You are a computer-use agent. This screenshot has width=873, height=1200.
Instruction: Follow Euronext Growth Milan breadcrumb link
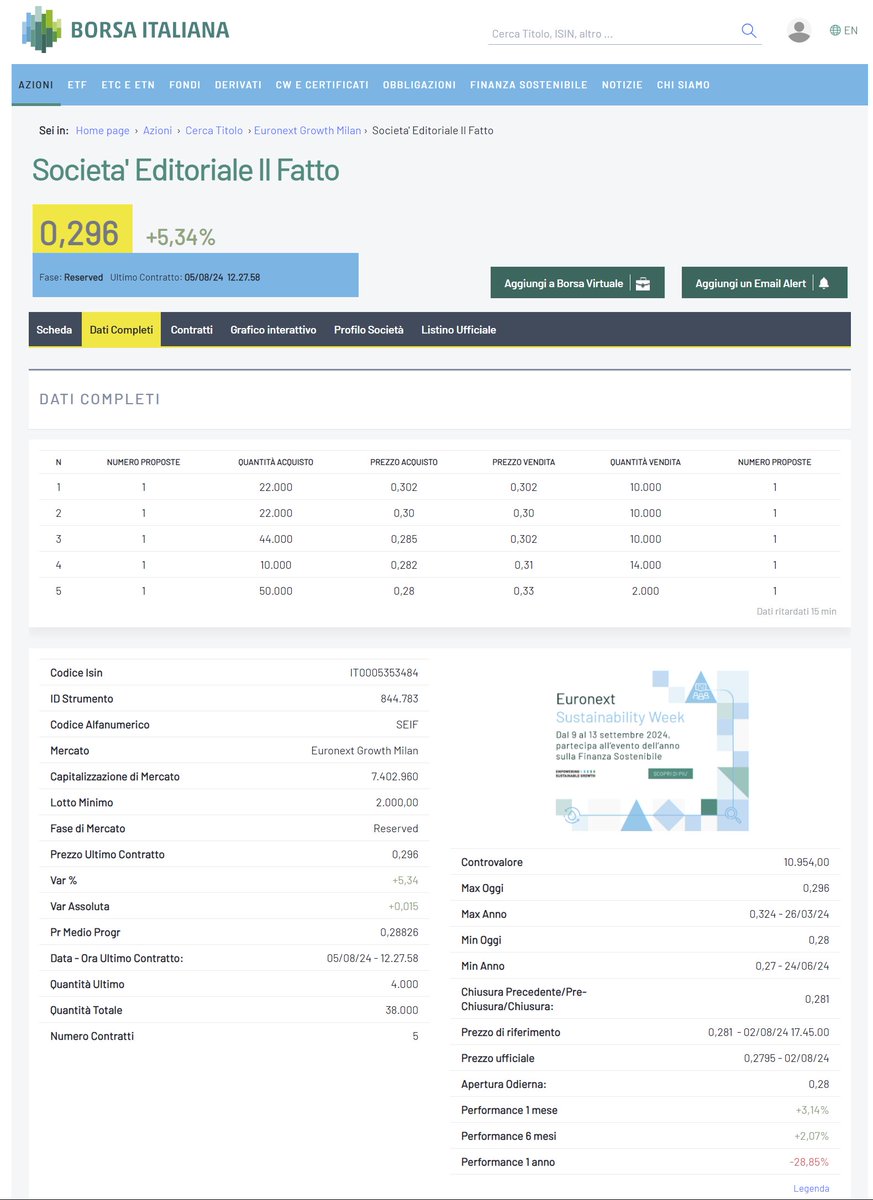(x=307, y=131)
